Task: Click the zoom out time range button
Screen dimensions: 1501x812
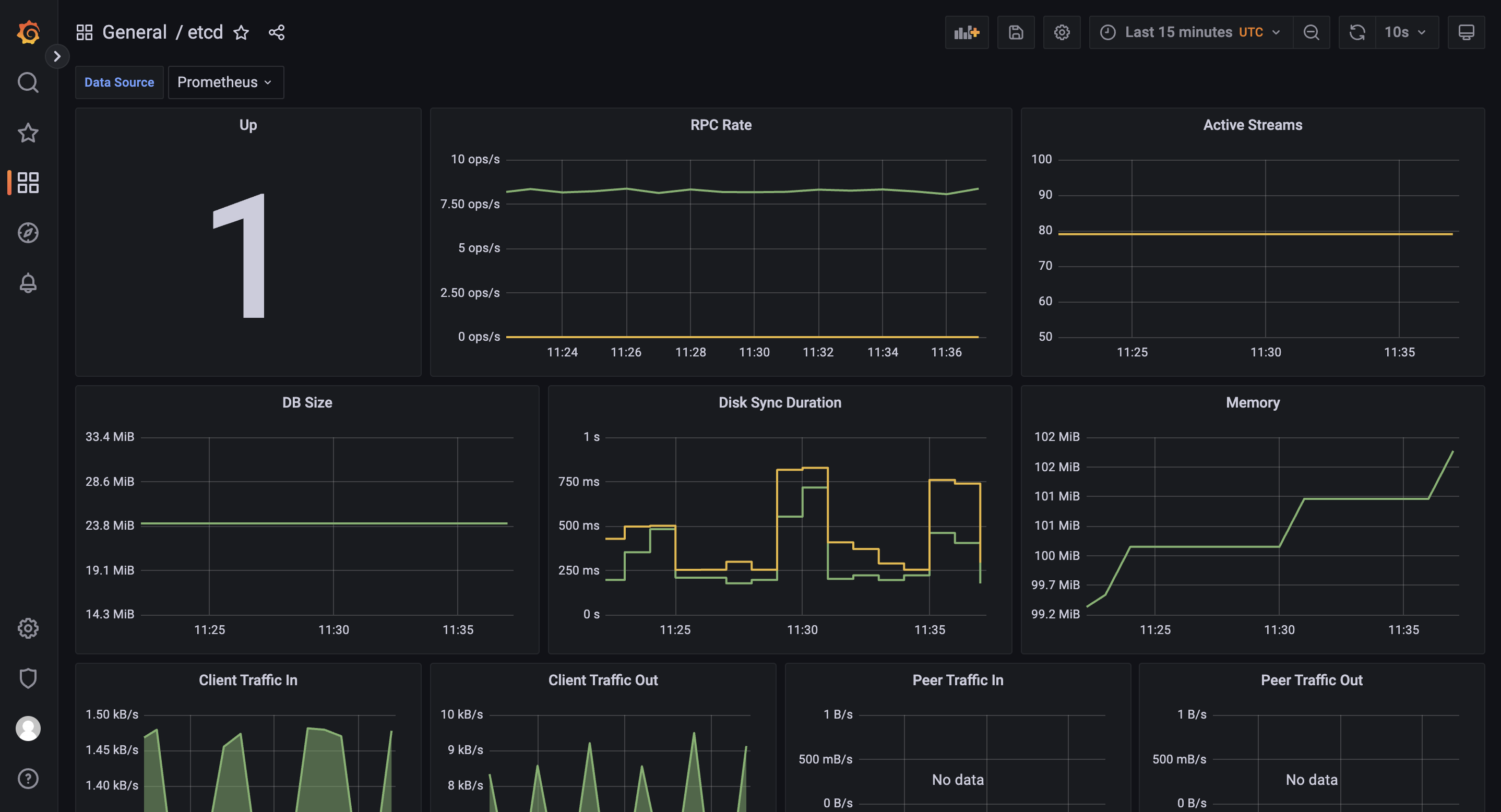Action: click(x=1311, y=32)
